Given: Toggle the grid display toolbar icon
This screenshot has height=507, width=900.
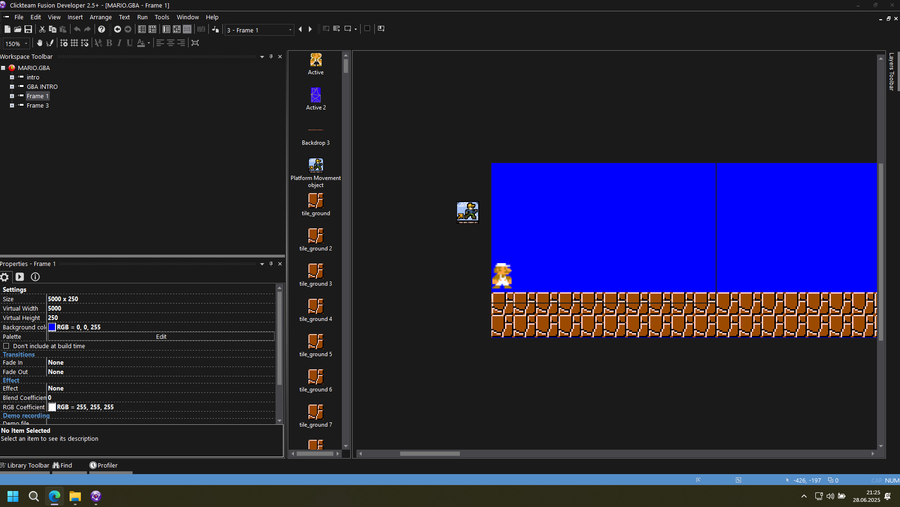Looking at the screenshot, I should (x=74, y=43).
